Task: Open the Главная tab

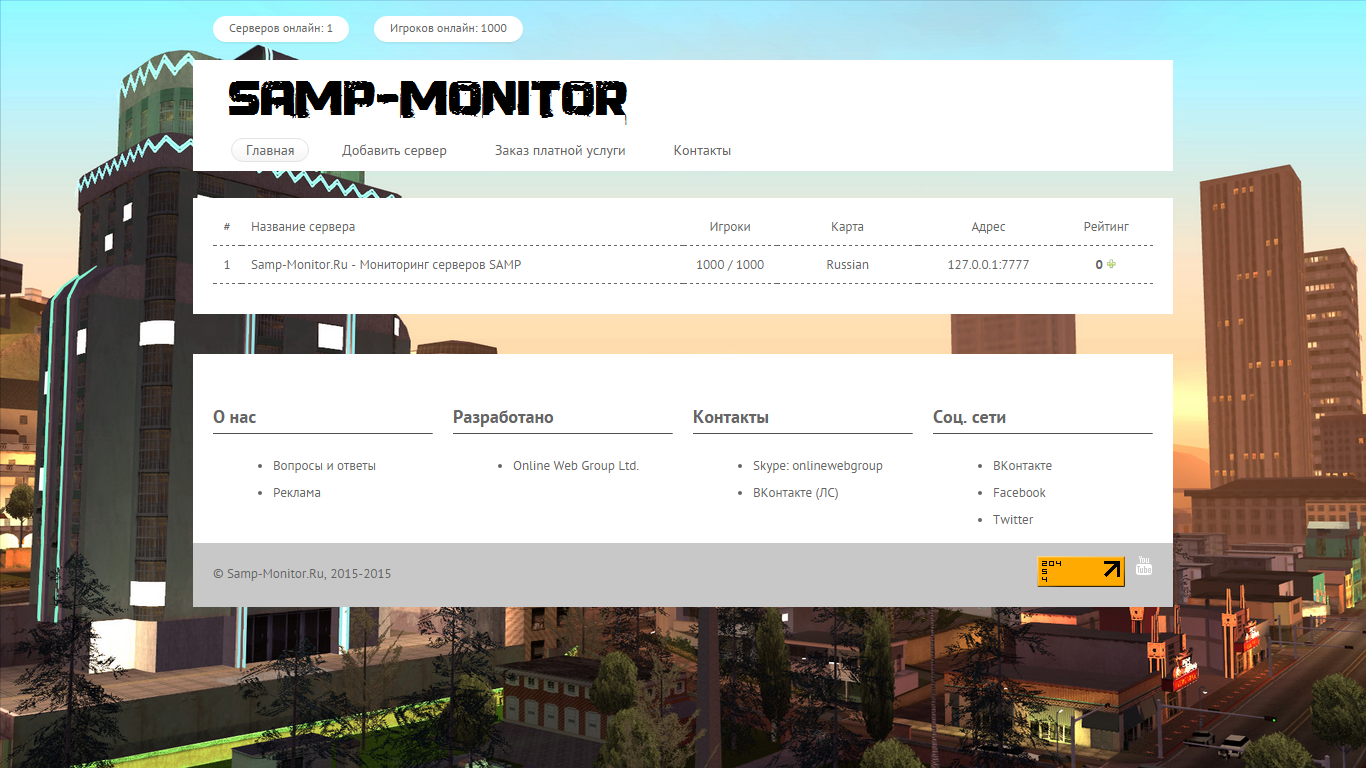Action: pos(269,150)
